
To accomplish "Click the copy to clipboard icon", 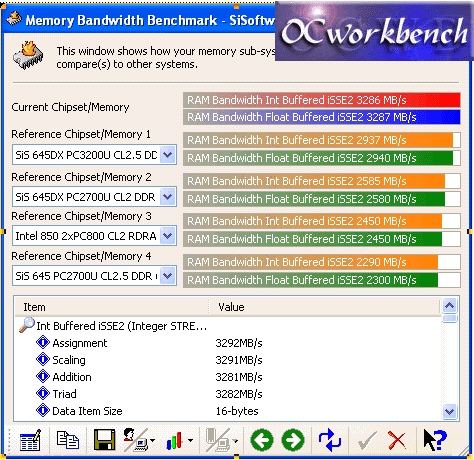I will click(68, 441).
